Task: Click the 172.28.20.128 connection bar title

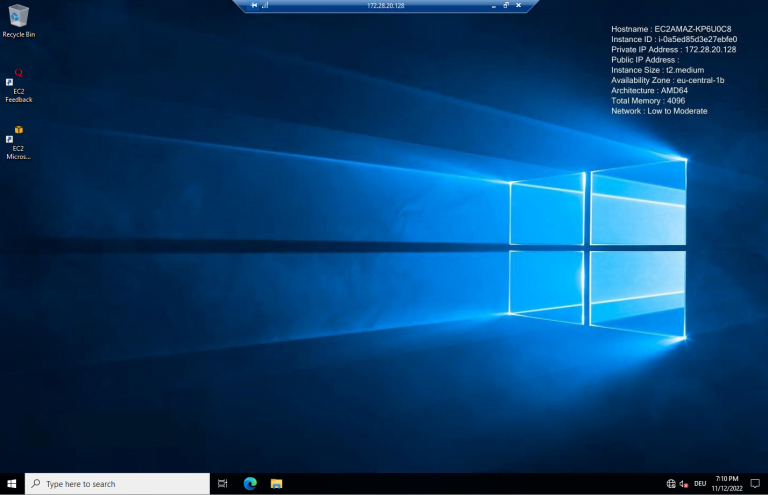Action: point(385,5)
